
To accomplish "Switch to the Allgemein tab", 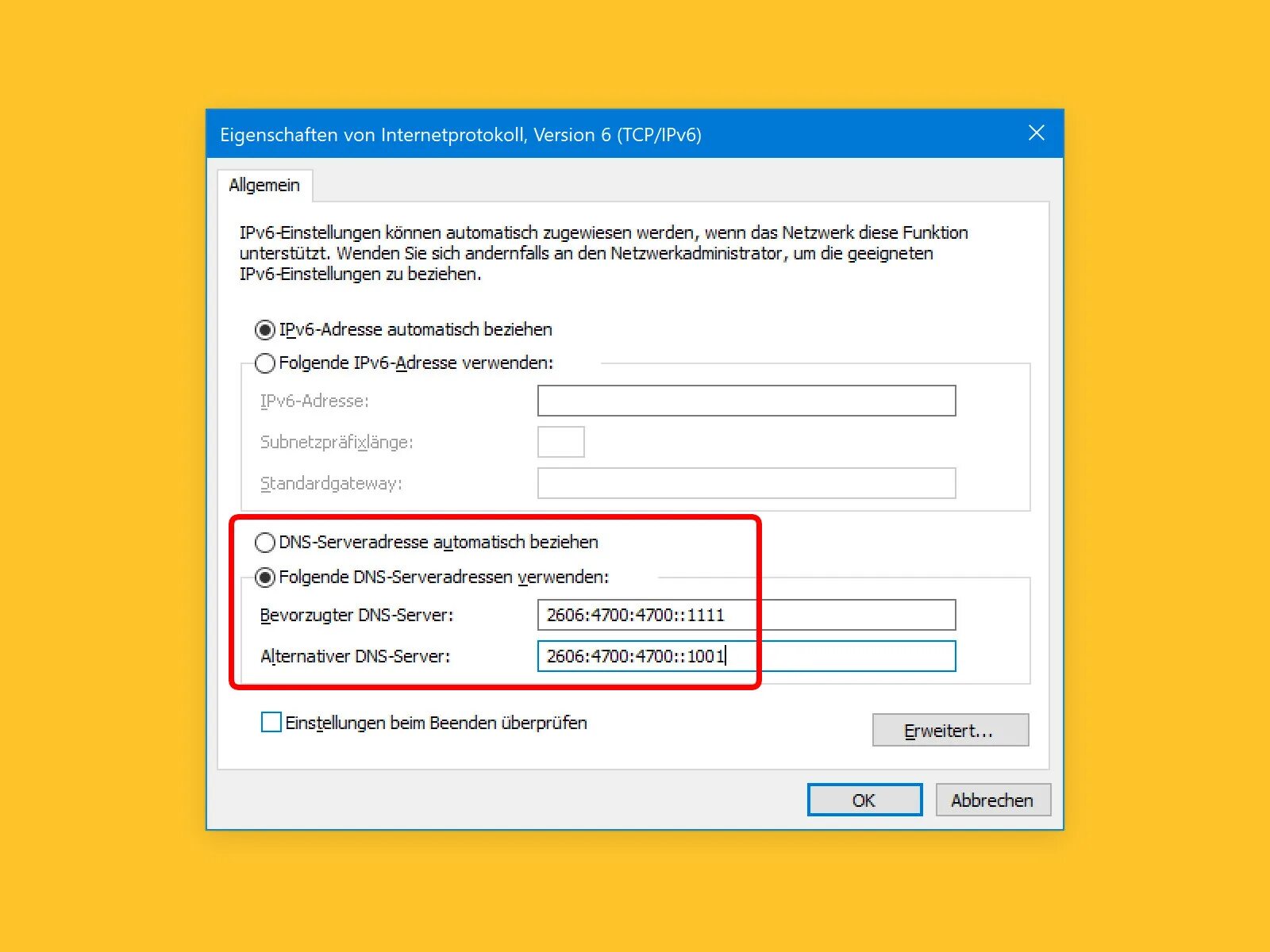I will click(264, 185).
